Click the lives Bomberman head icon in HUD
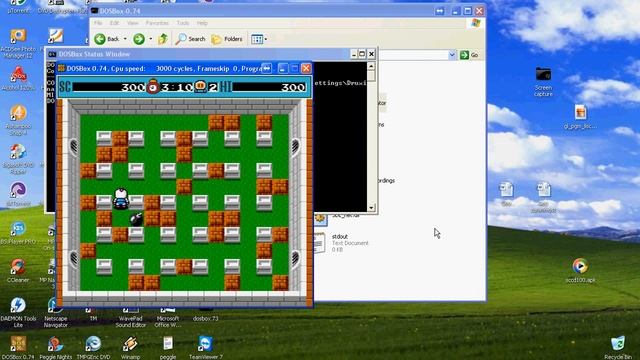 pos(200,86)
